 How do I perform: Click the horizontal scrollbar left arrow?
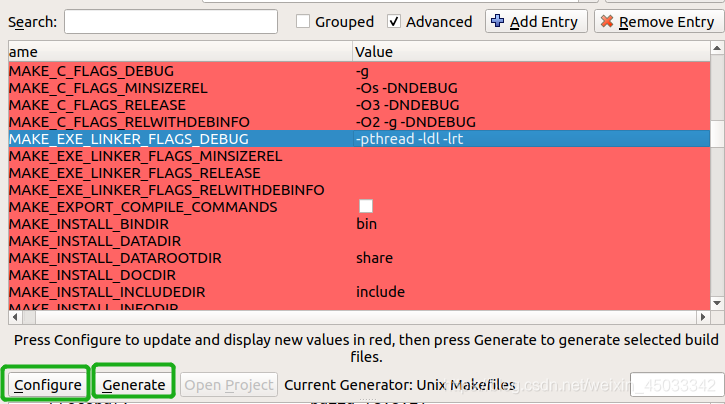pyautogui.click(x=15, y=317)
